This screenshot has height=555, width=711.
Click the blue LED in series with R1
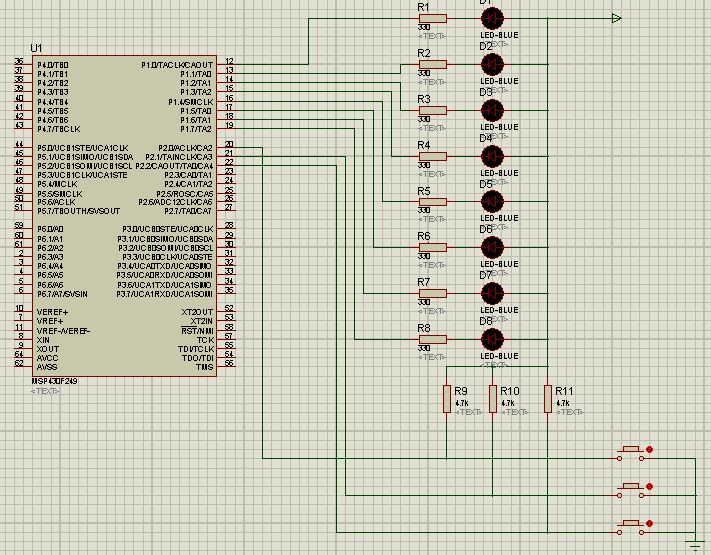[x=492, y=19]
